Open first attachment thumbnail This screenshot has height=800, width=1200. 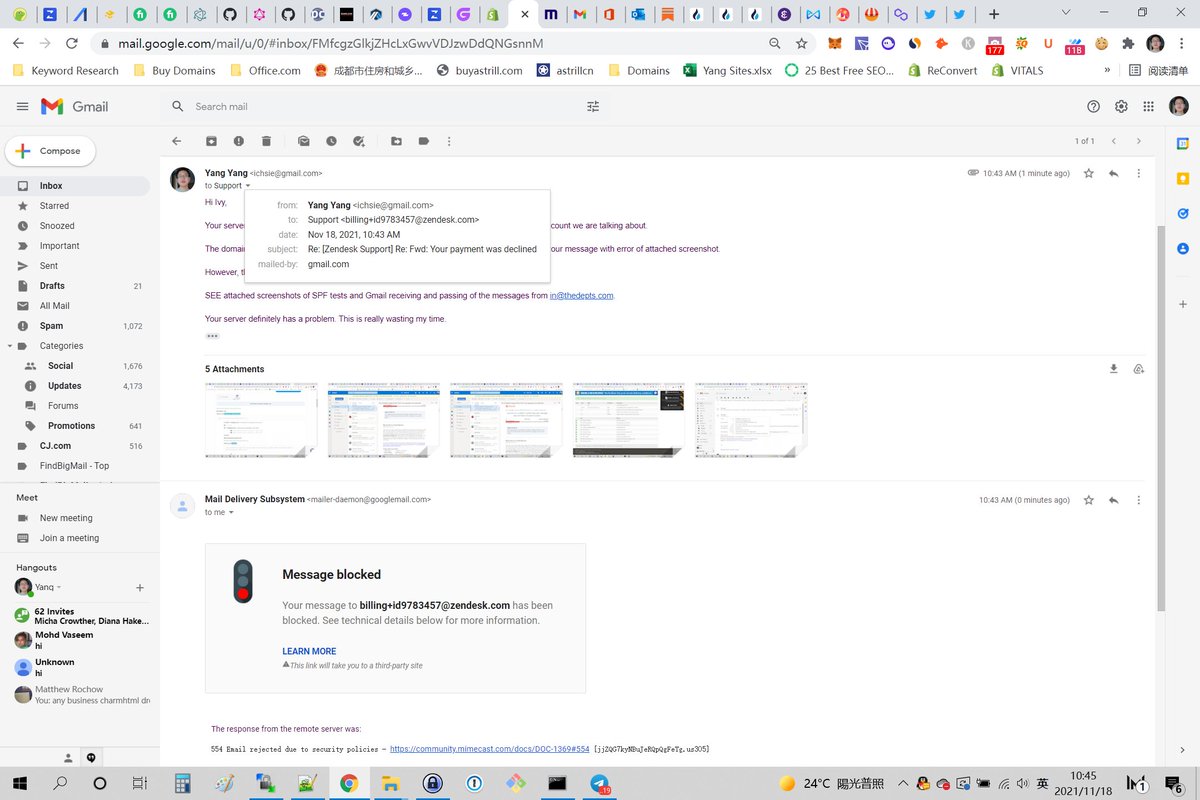coord(261,419)
